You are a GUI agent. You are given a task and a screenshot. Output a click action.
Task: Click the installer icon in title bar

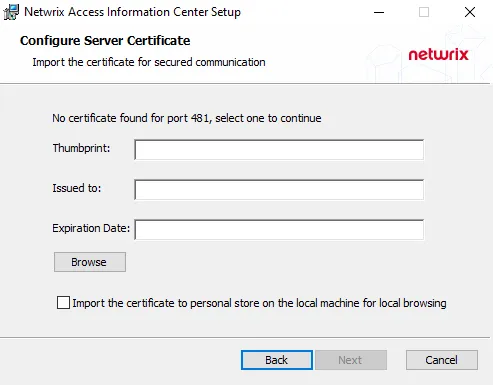tap(11, 12)
